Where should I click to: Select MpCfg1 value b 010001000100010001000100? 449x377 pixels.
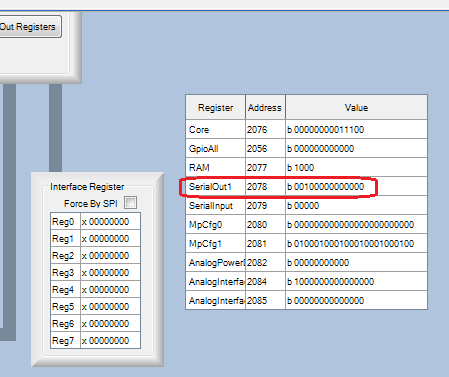(x=356, y=243)
